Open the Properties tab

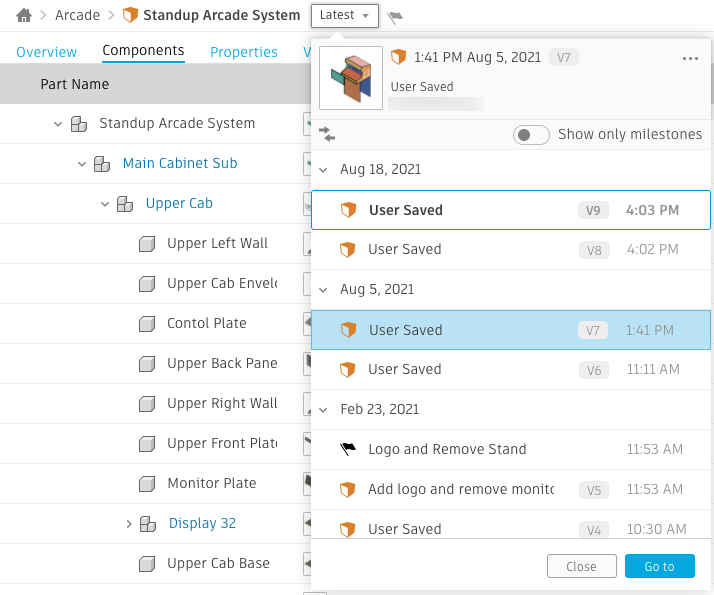[x=244, y=52]
